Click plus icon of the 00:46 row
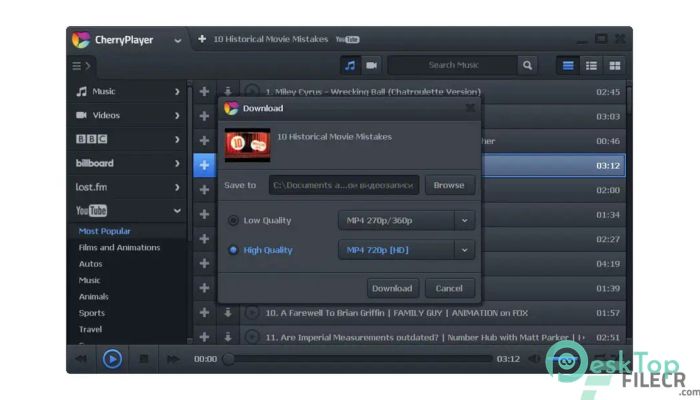Screen dimensions: 700x400 [x=204, y=141]
